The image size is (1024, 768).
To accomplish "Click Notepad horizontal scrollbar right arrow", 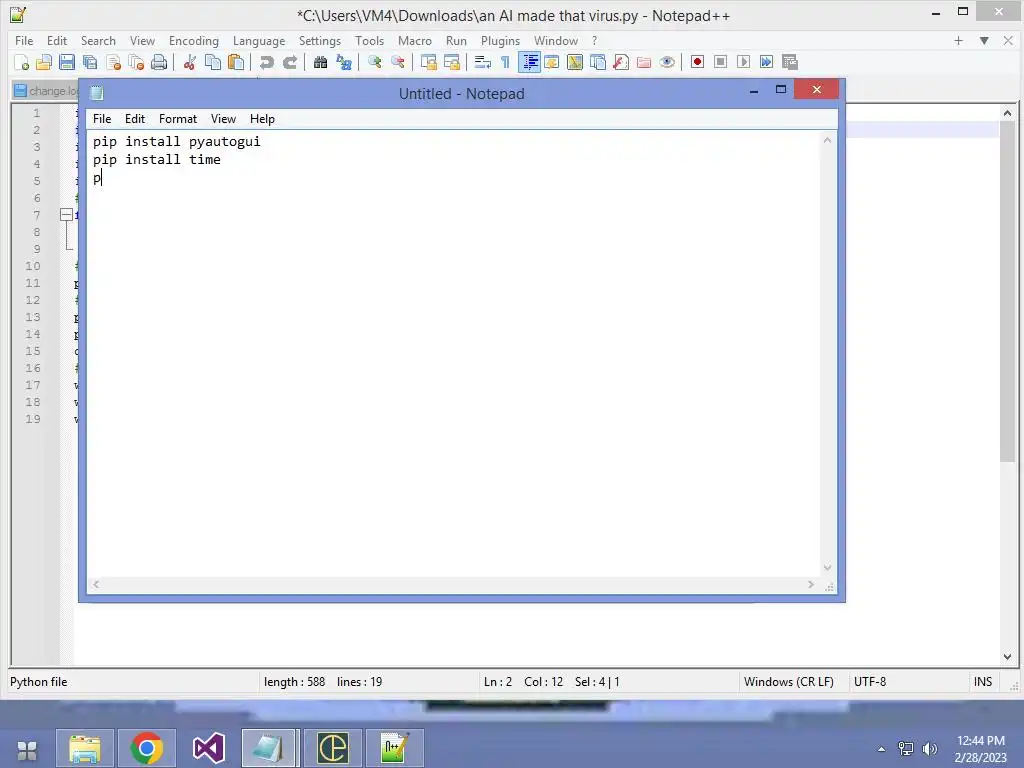I will 810,584.
